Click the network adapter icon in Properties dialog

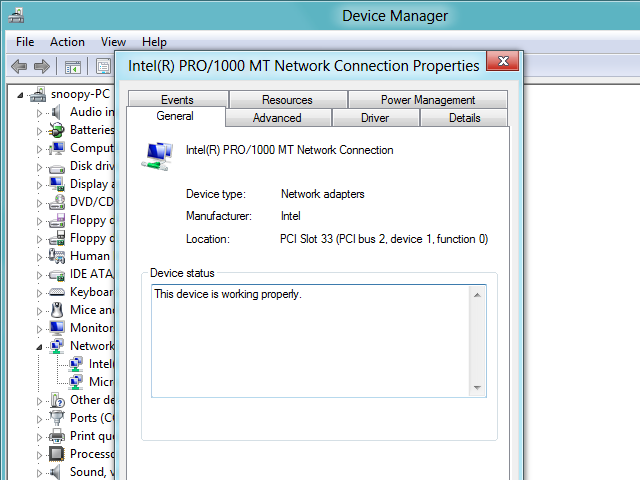tap(157, 157)
